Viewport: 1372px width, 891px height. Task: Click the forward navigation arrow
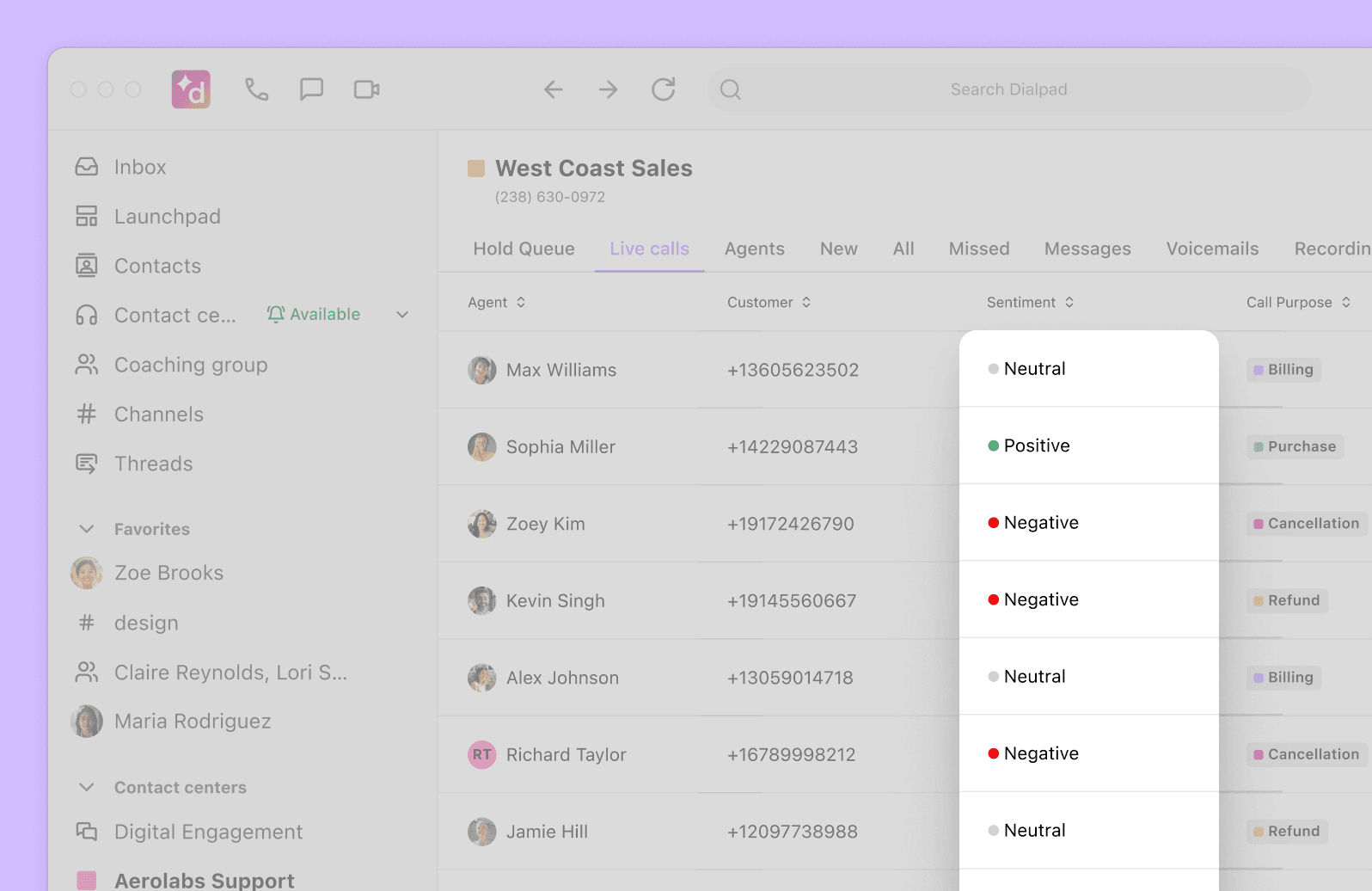pos(609,89)
